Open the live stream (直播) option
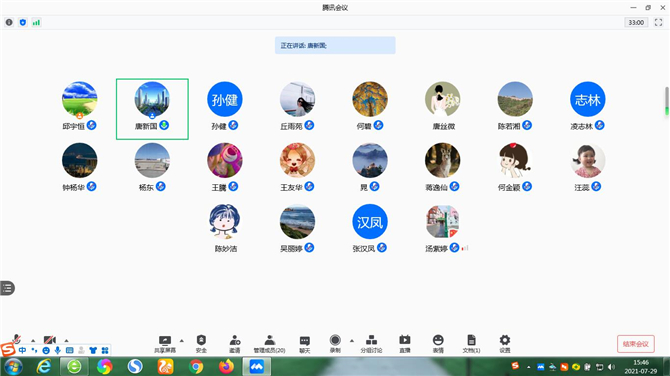 (x=405, y=344)
